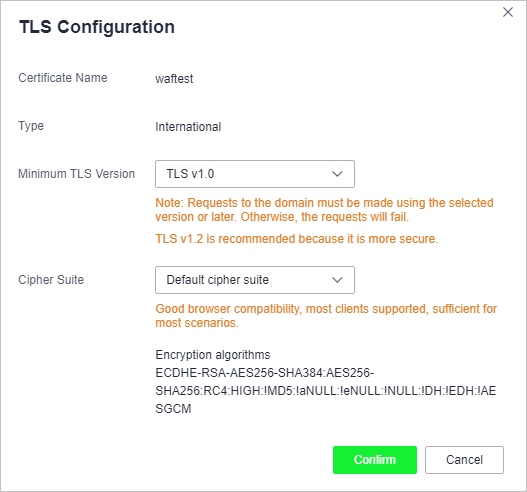Image resolution: width=527 pixels, height=492 pixels.
Task: Select the waftest certificate name value
Action: (x=174, y=79)
